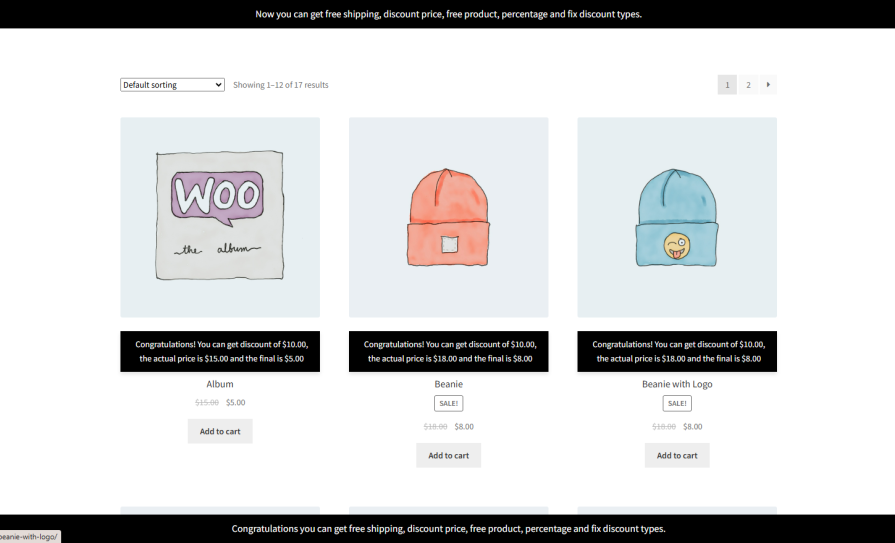Click the Beanie discount congratulations banner
Viewport: 895px width, 543px height.
(448, 351)
